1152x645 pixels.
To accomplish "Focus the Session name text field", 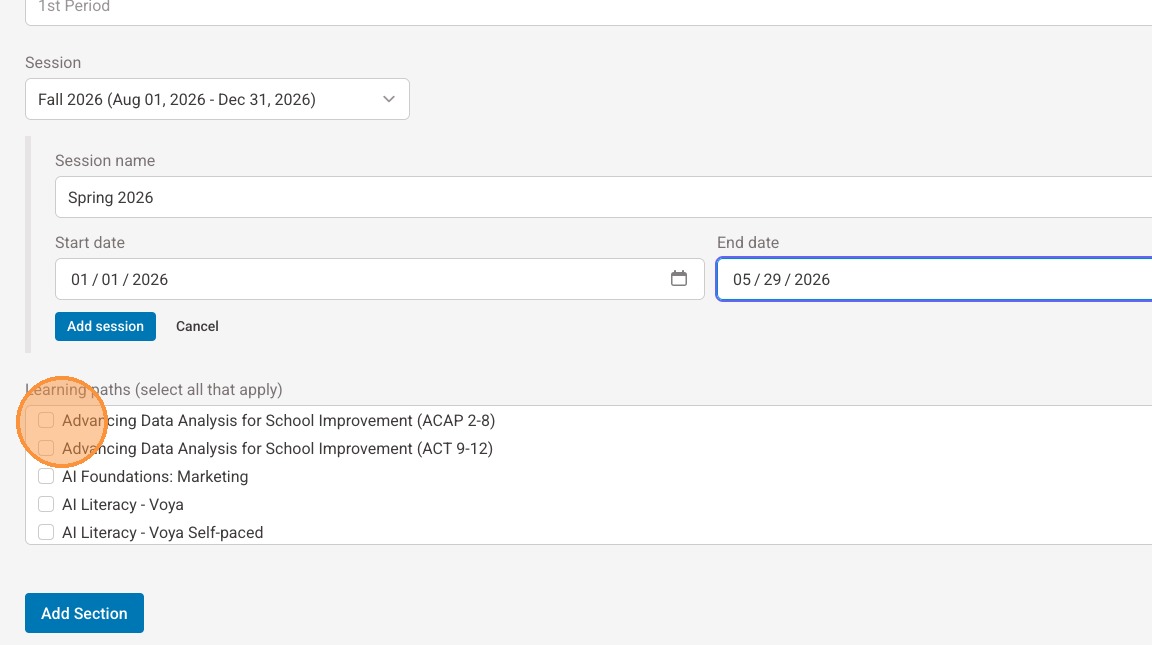I will click(600, 197).
